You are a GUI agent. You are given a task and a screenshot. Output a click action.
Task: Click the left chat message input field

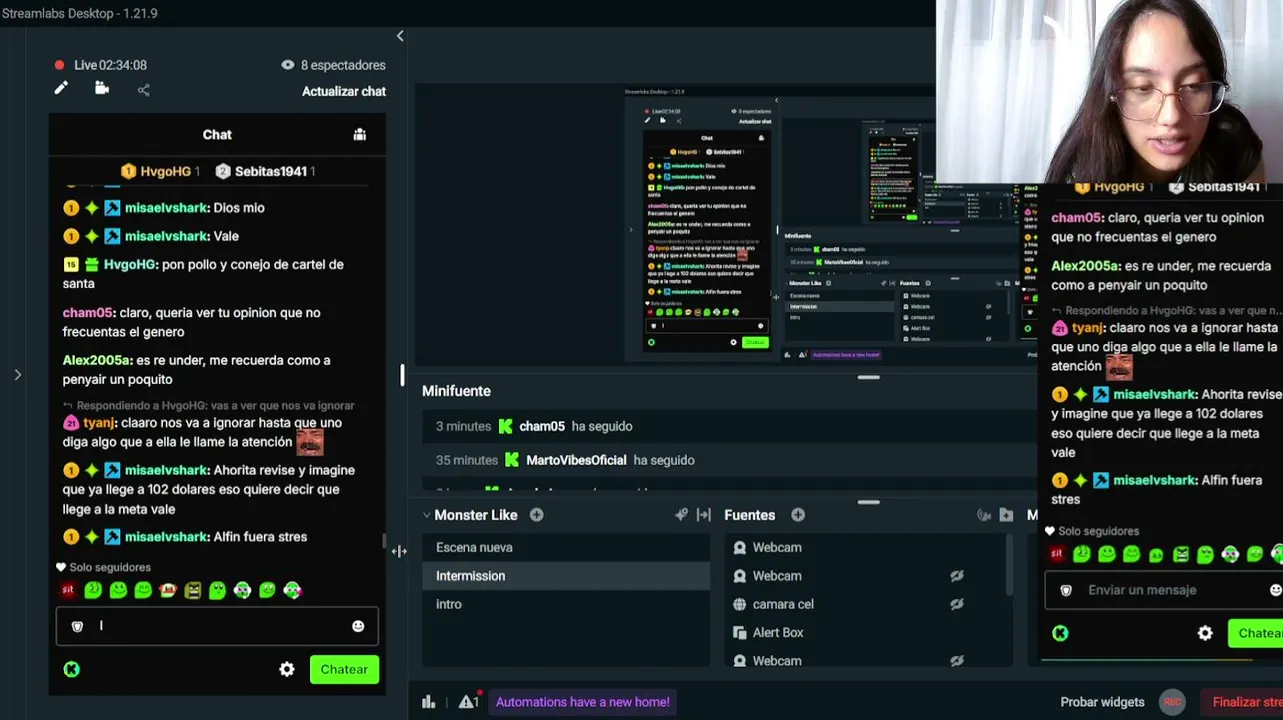pos(217,626)
